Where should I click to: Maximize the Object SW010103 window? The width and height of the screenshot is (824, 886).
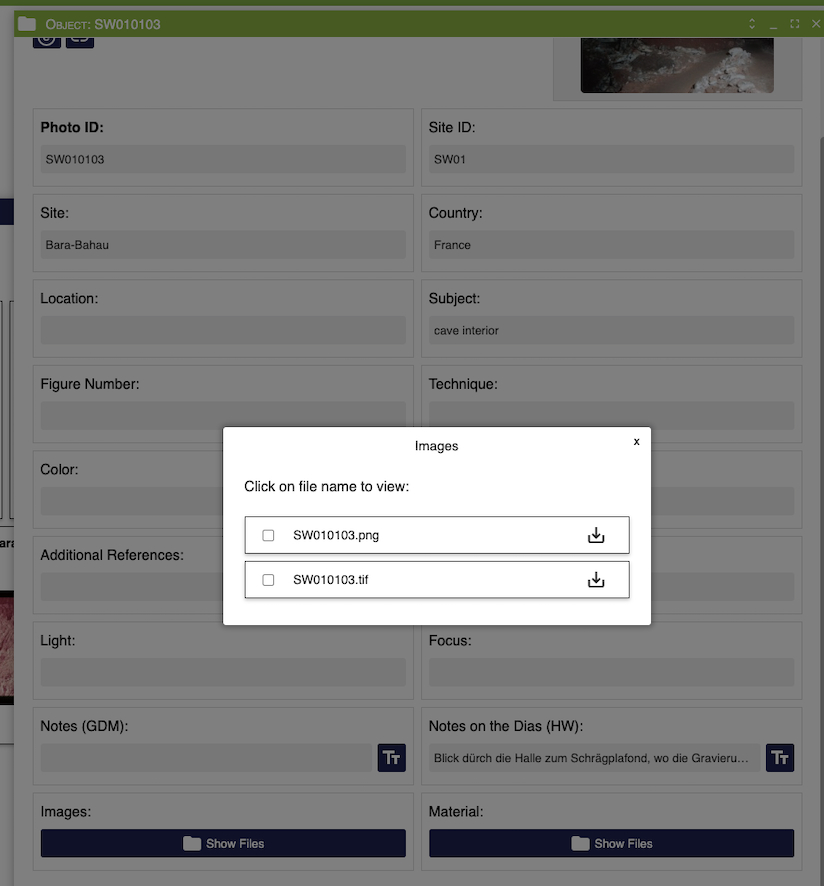(x=794, y=24)
